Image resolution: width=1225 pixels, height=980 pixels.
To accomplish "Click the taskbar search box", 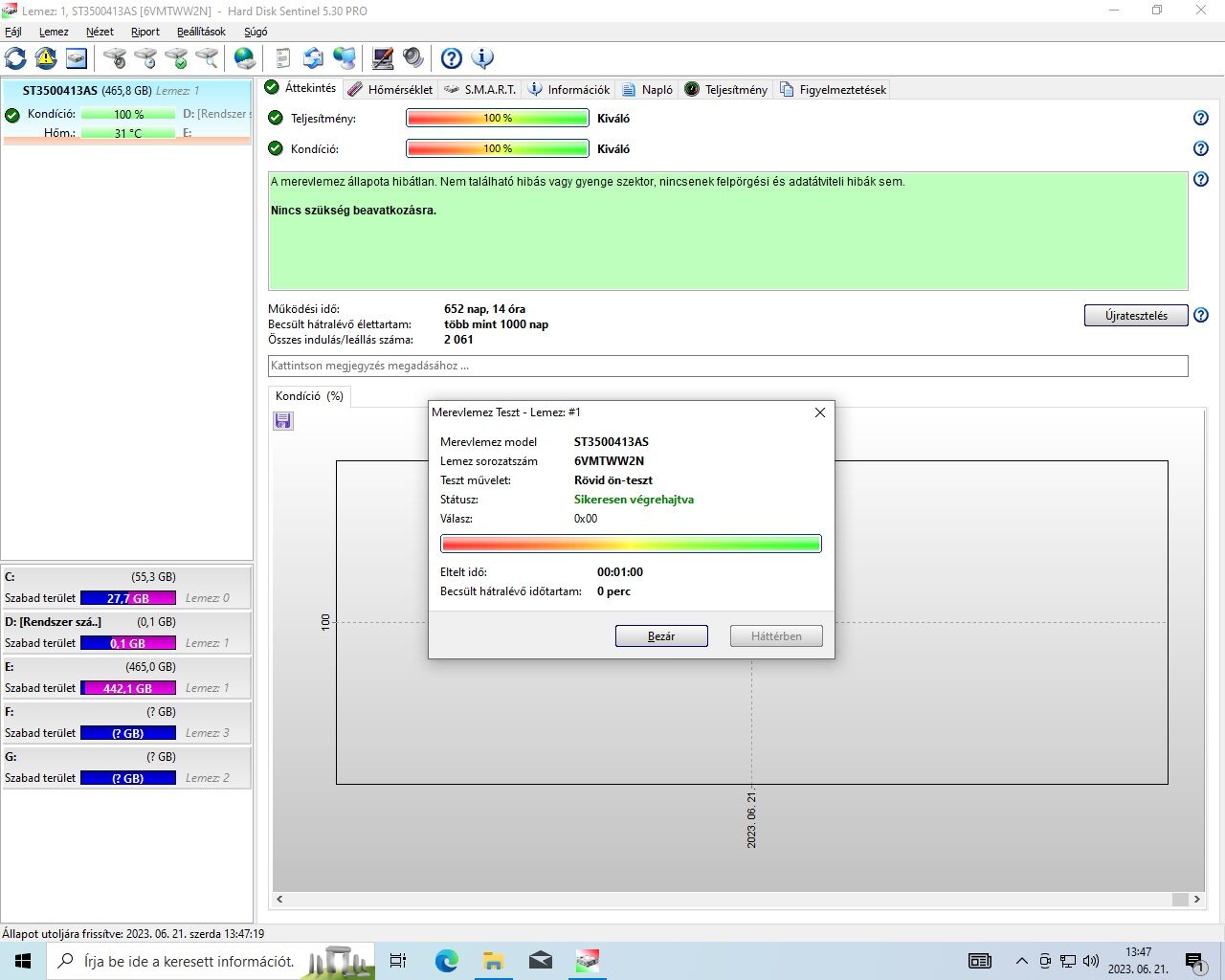I will (211, 961).
